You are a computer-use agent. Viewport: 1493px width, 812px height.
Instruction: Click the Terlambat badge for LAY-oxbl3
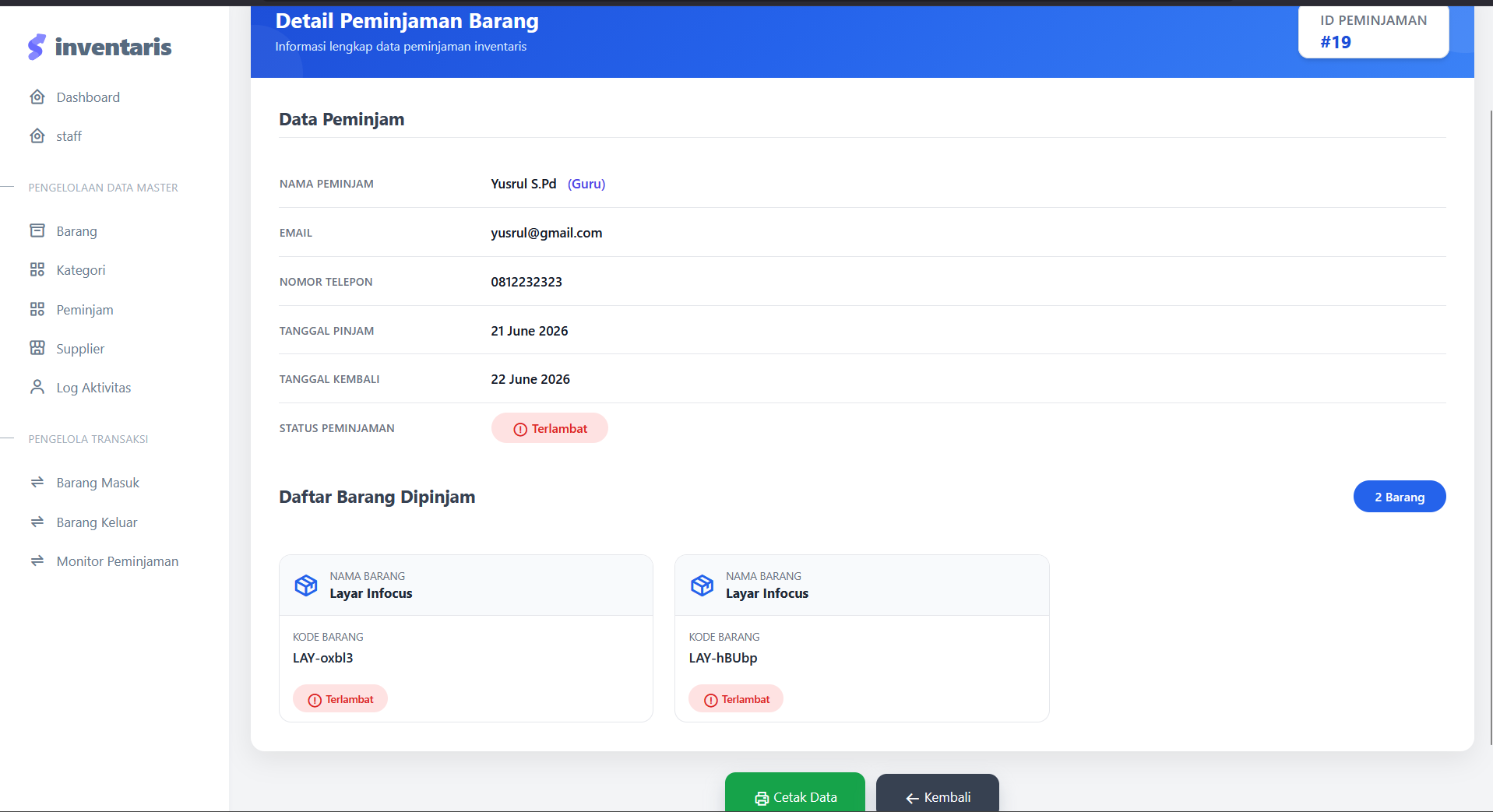[x=340, y=699]
